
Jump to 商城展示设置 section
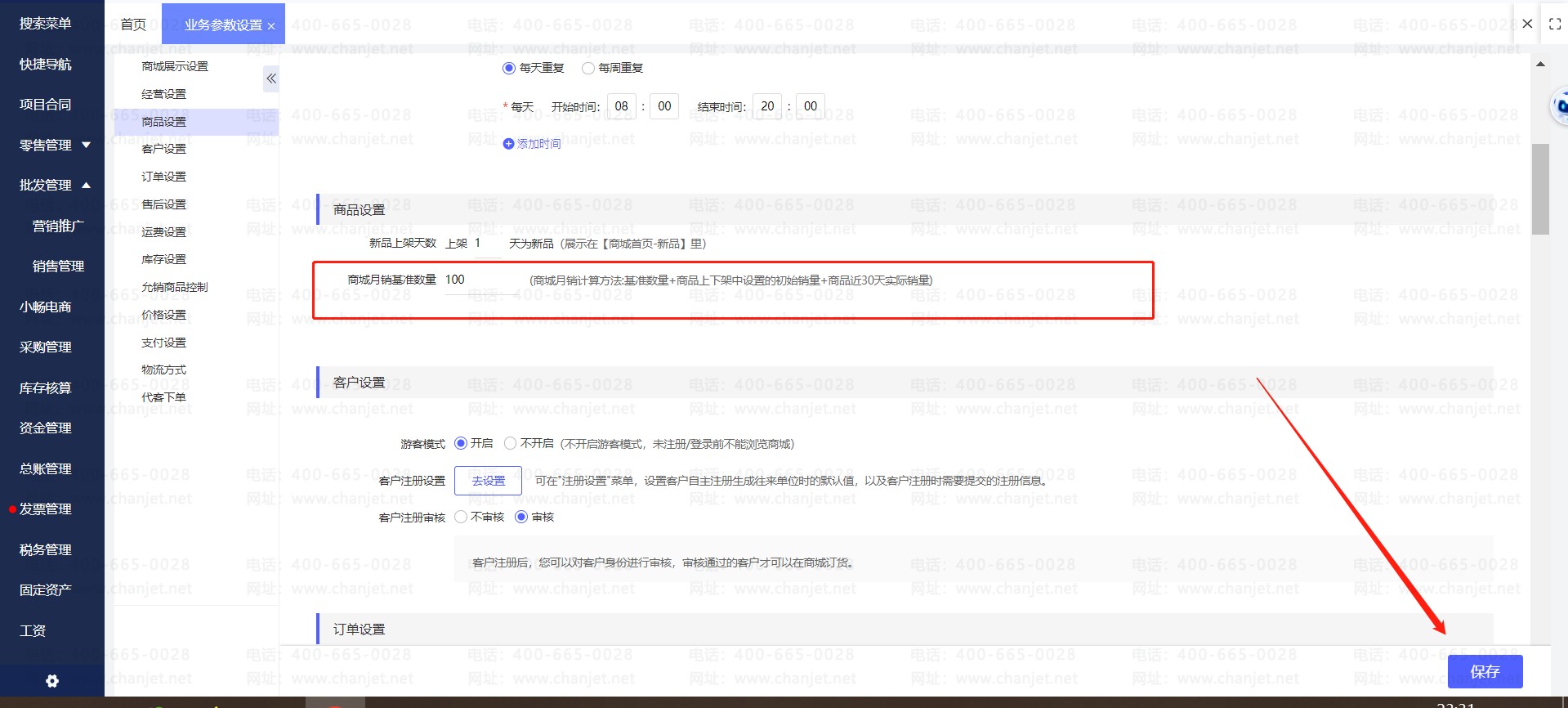coord(175,66)
